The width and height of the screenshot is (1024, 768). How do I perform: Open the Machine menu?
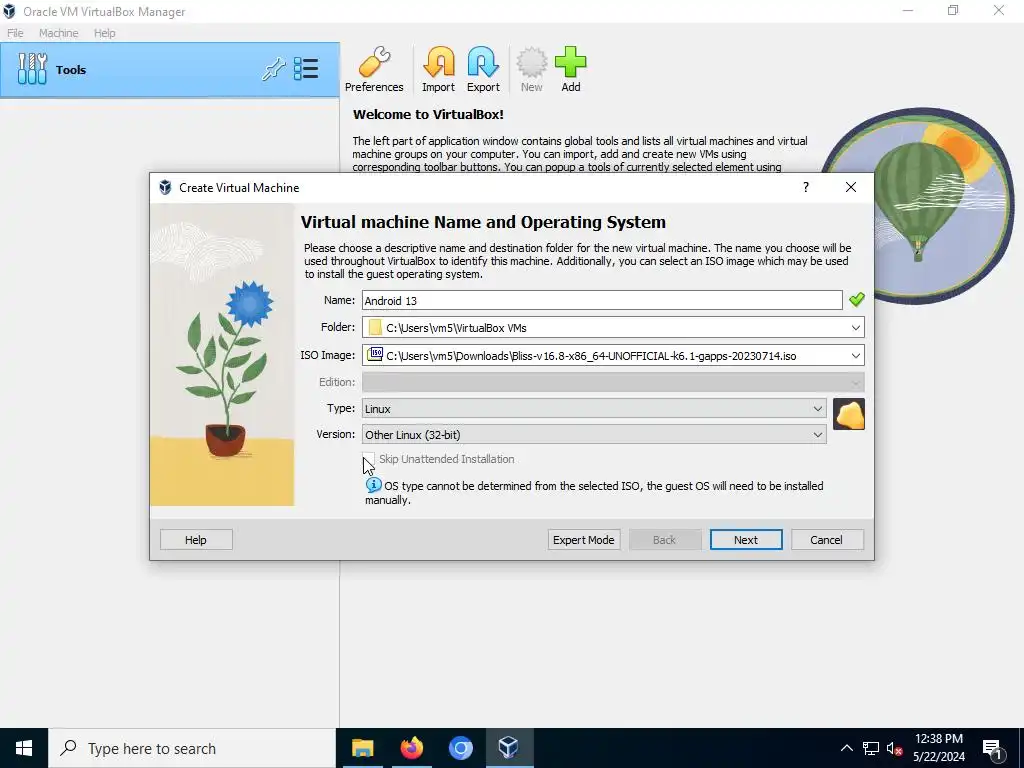click(x=59, y=33)
